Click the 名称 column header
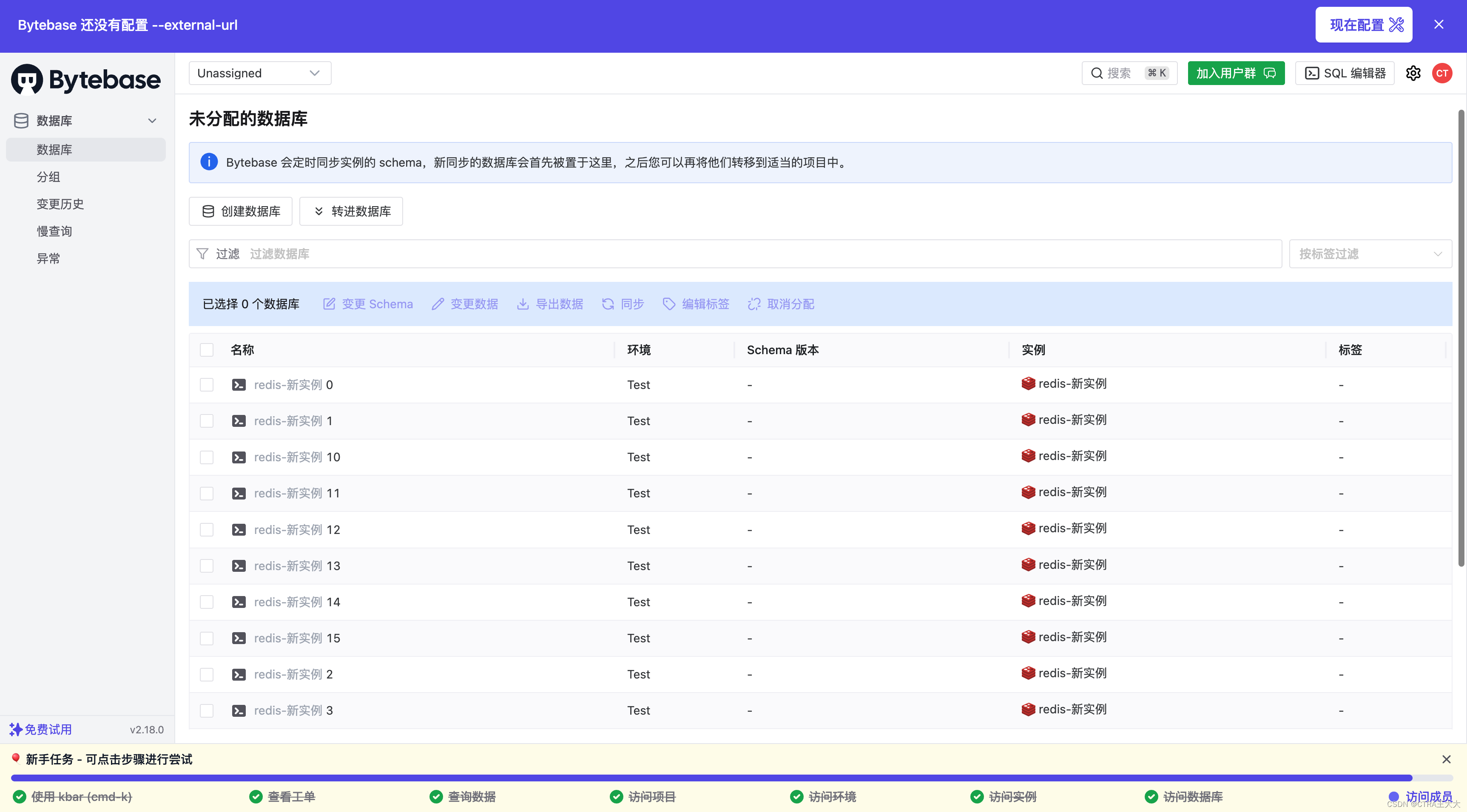1467x812 pixels. [242, 349]
